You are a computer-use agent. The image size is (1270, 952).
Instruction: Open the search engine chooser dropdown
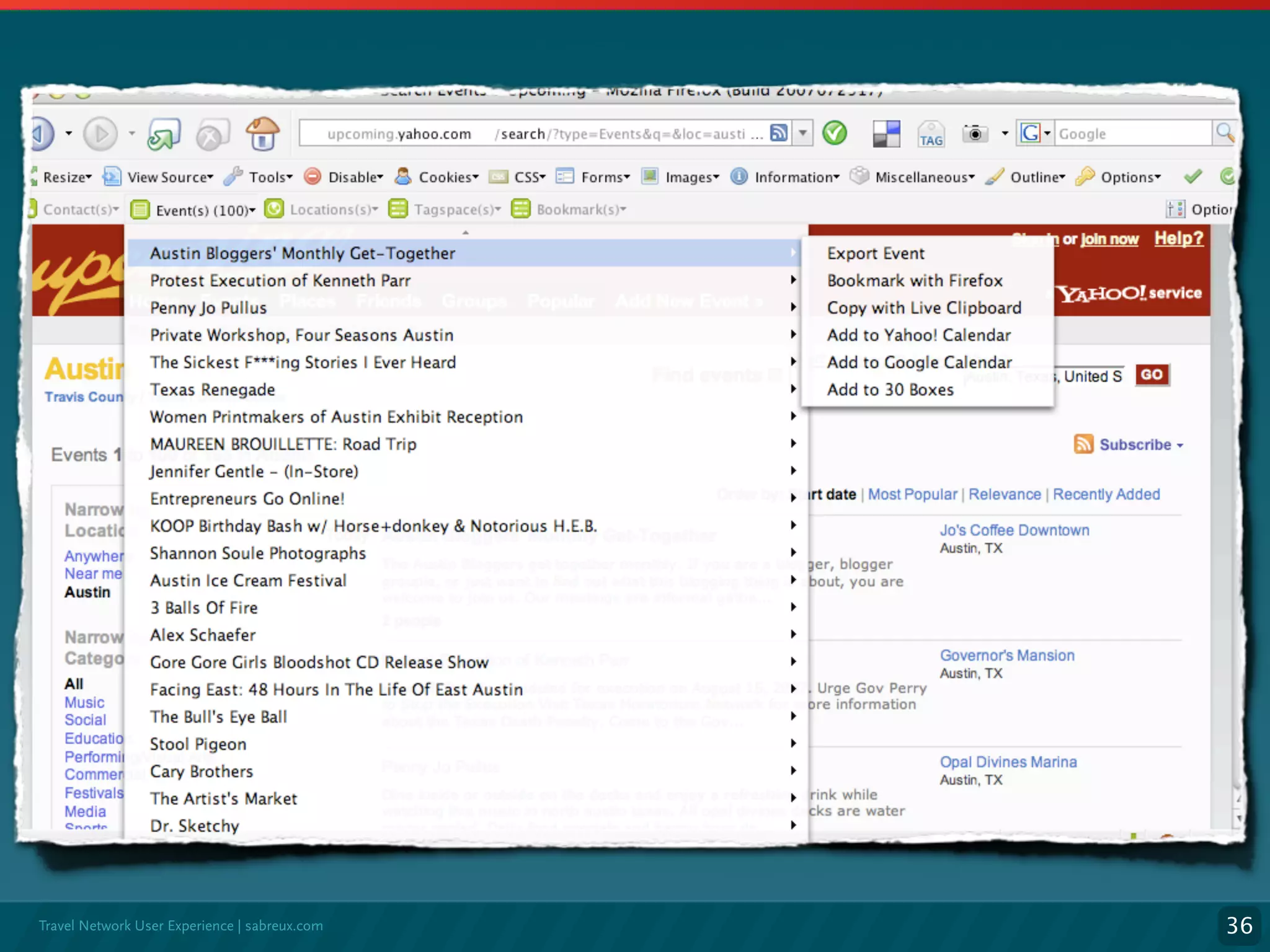pyautogui.click(x=1047, y=133)
